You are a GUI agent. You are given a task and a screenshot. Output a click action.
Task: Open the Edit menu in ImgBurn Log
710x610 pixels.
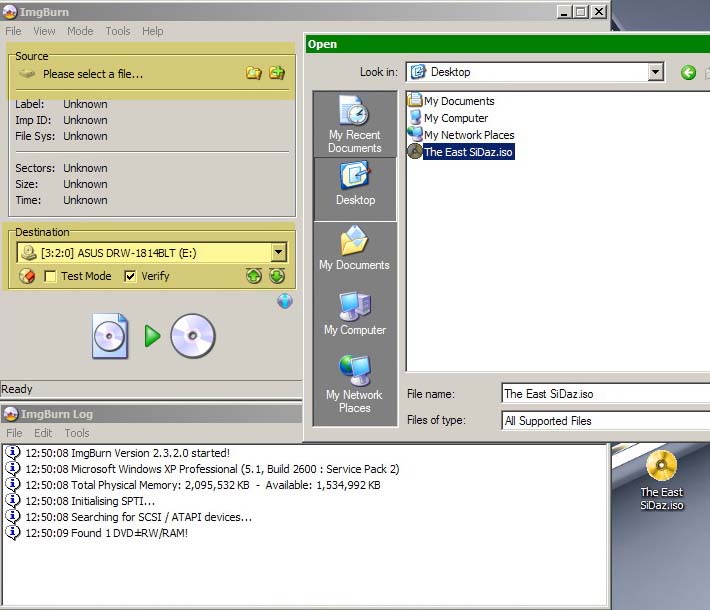pos(43,433)
